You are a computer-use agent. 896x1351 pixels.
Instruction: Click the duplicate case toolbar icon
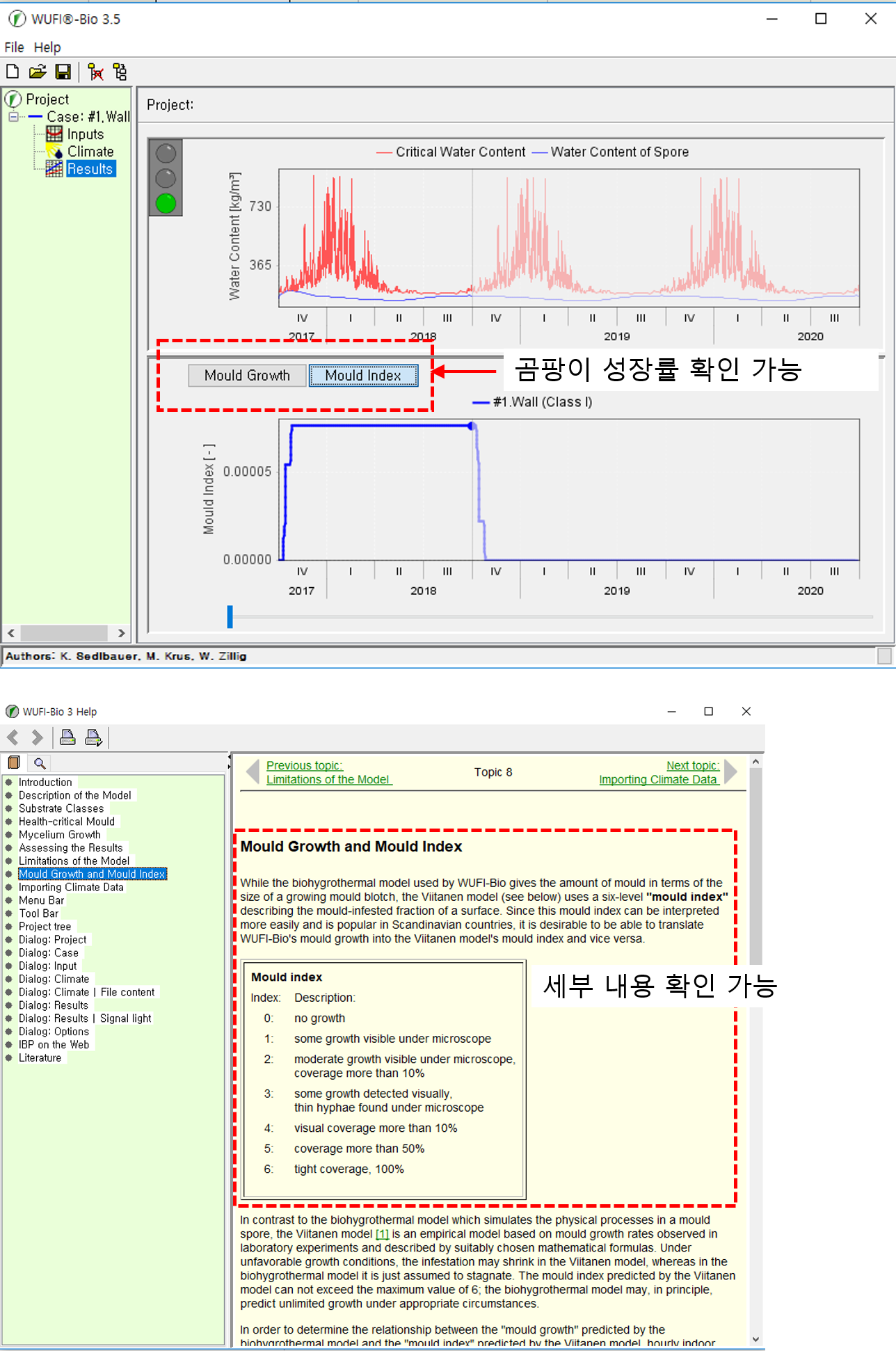click(x=120, y=72)
